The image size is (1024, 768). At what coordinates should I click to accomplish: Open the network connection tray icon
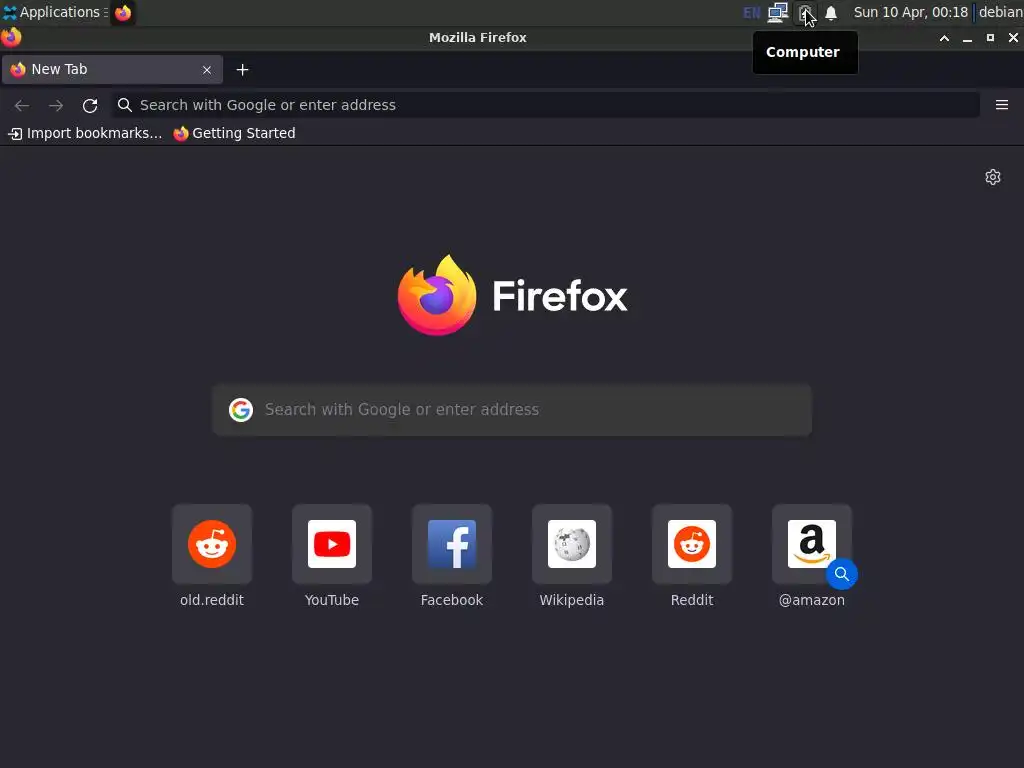pyautogui.click(x=778, y=12)
